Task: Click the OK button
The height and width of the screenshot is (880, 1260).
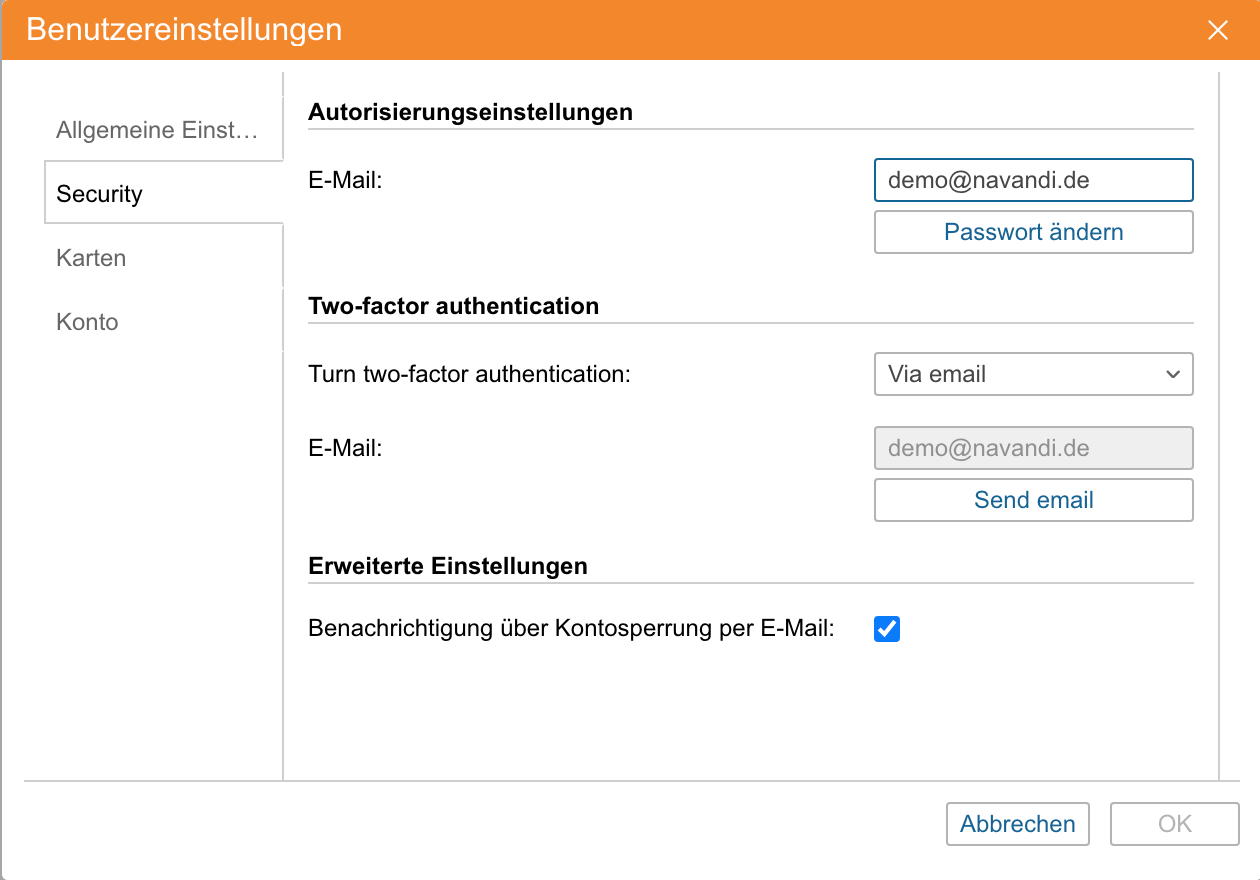Action: click(1174, 824)
